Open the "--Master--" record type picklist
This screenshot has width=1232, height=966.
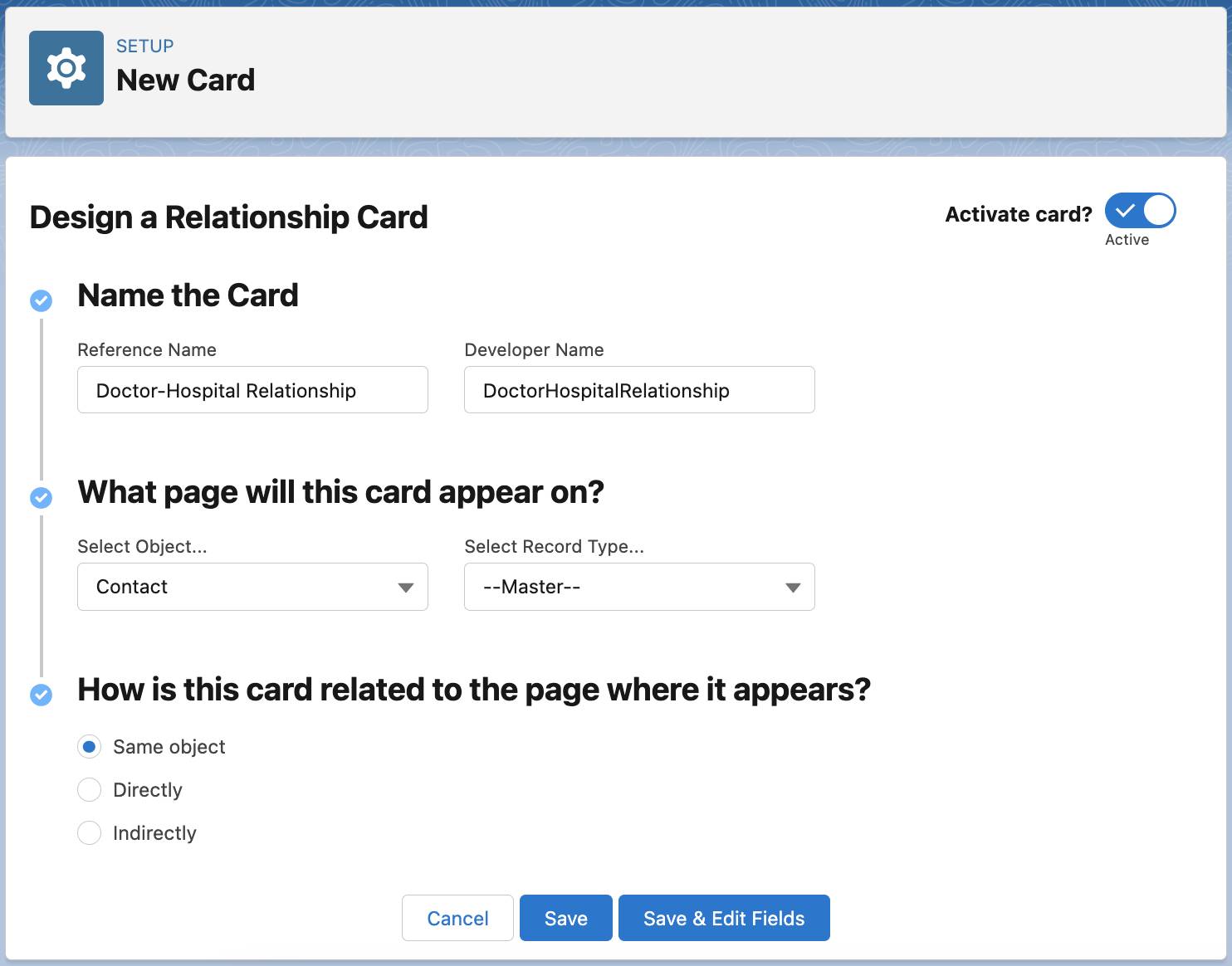[638, 587]
